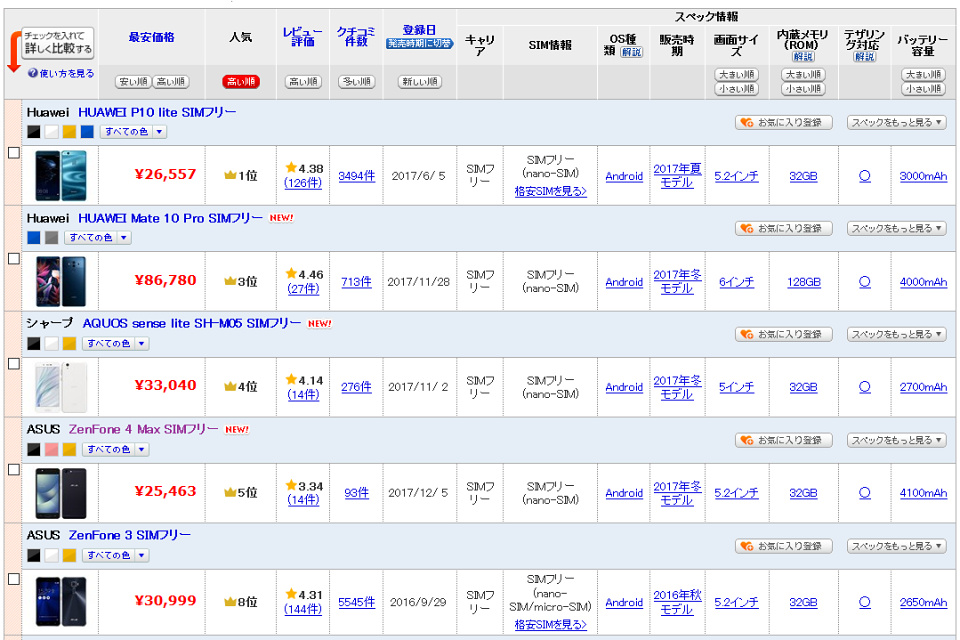The width and height of the screenshot is (960, 640).
Task: Sort by highest popularity red button
Action: point(241,81)
